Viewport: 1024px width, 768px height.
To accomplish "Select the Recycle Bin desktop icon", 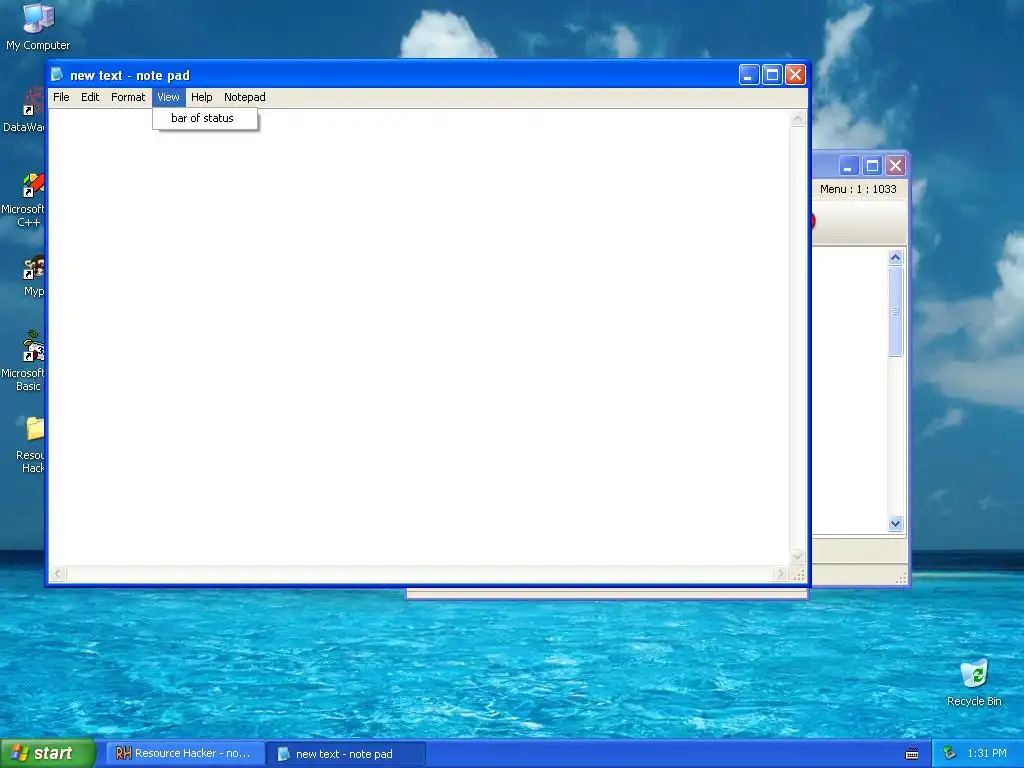I will tap(974, 682).
